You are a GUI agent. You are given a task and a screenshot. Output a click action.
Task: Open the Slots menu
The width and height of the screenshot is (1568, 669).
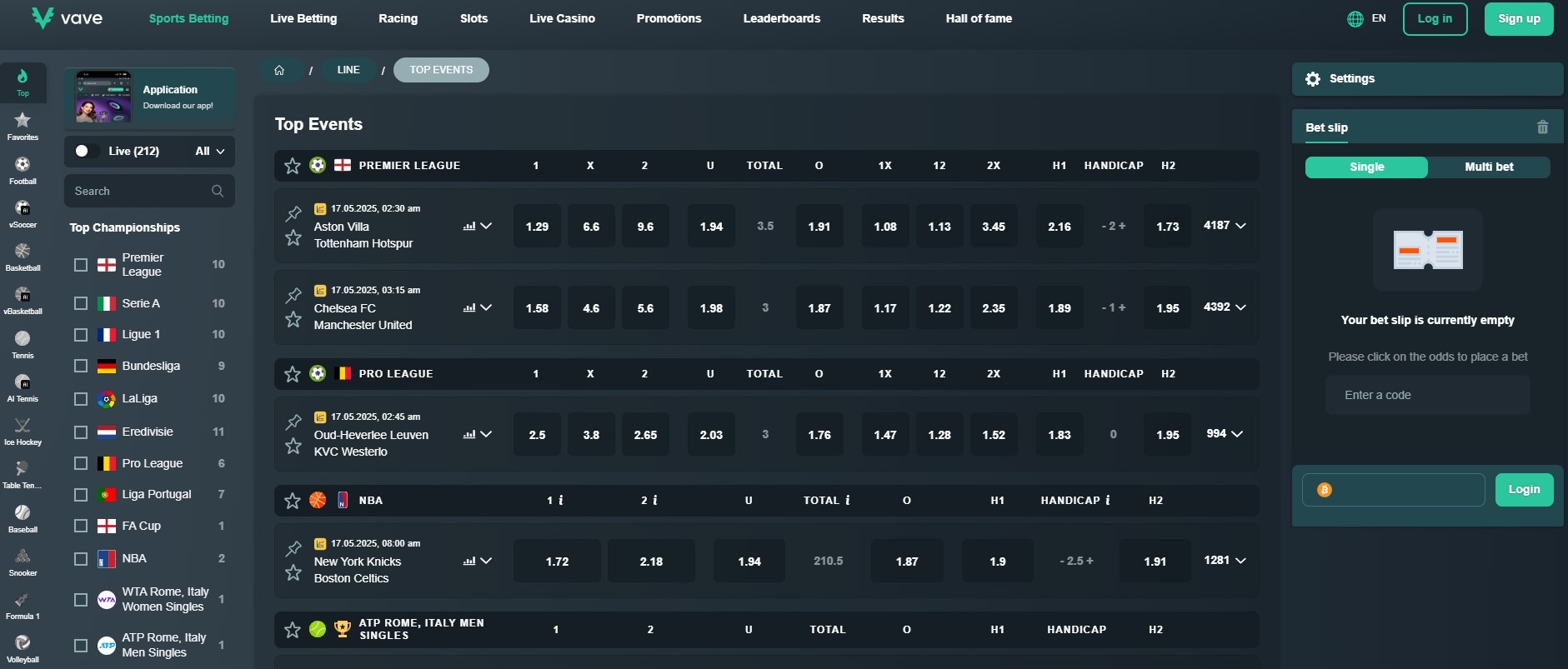coord(473,18)
